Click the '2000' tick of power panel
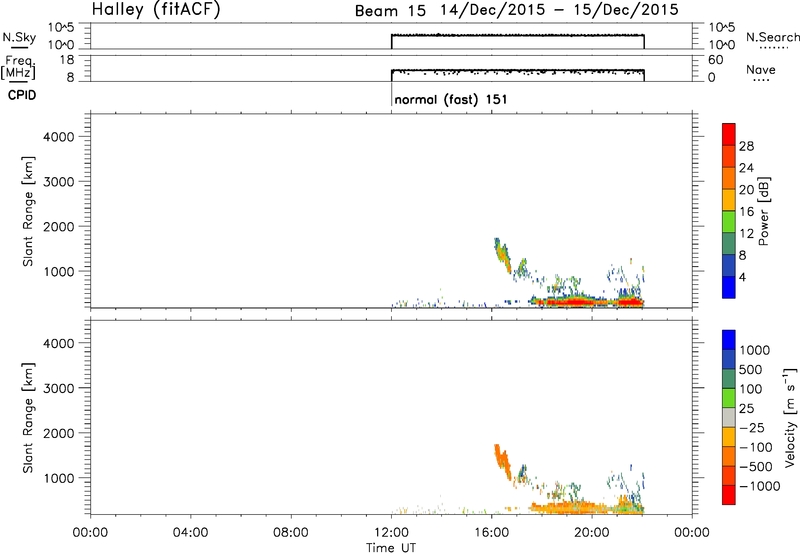 coord(59,226)
